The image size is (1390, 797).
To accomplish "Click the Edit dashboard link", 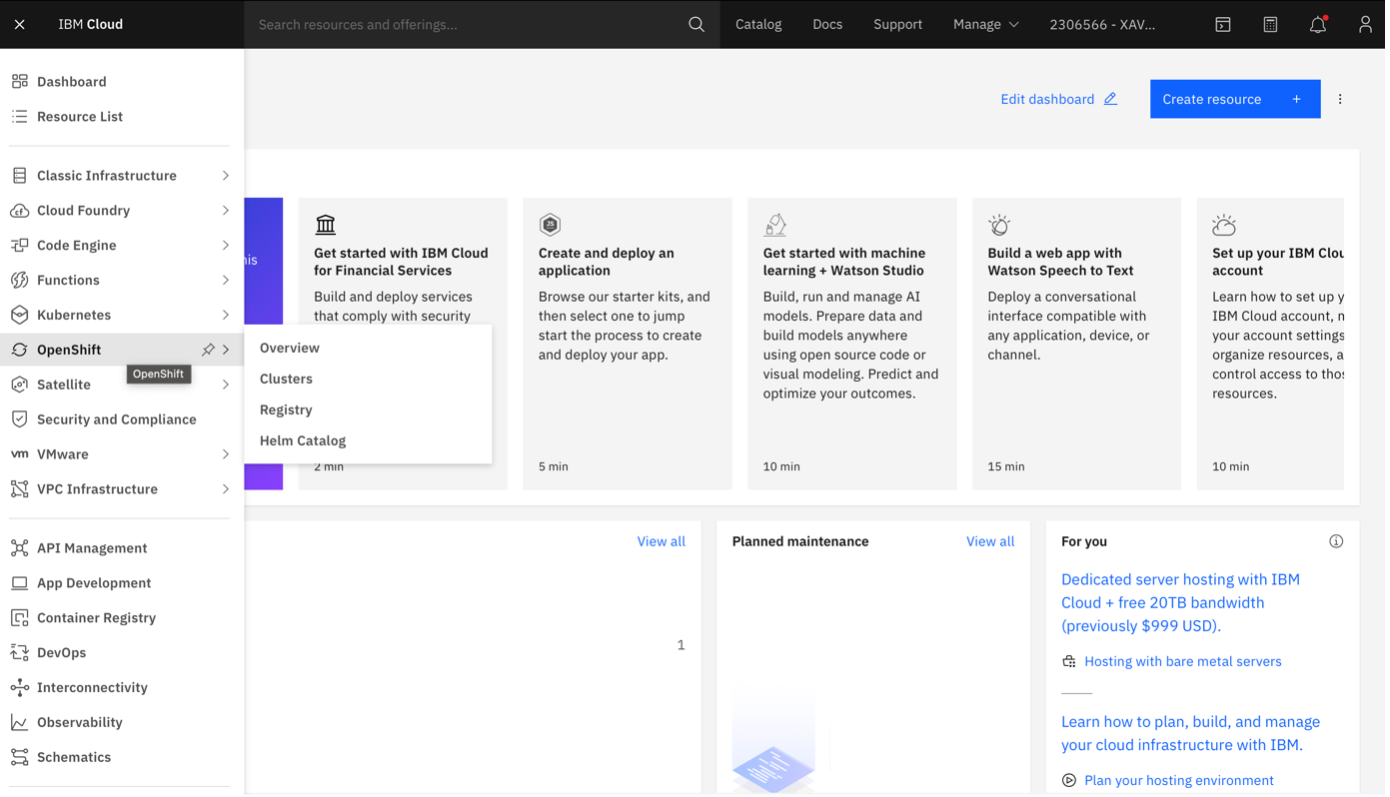I will click(1058, 99).
